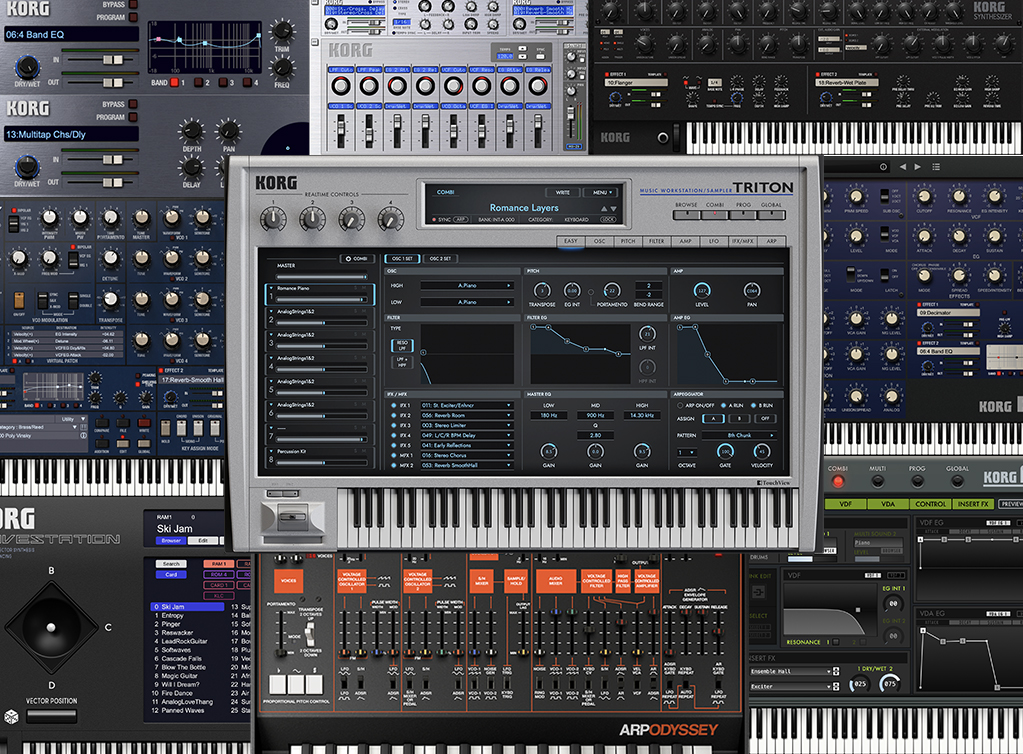This screenshot has height=754, width=1023.
Task: Turn Triton realtime control knob 1
Action: pos(273,219)
